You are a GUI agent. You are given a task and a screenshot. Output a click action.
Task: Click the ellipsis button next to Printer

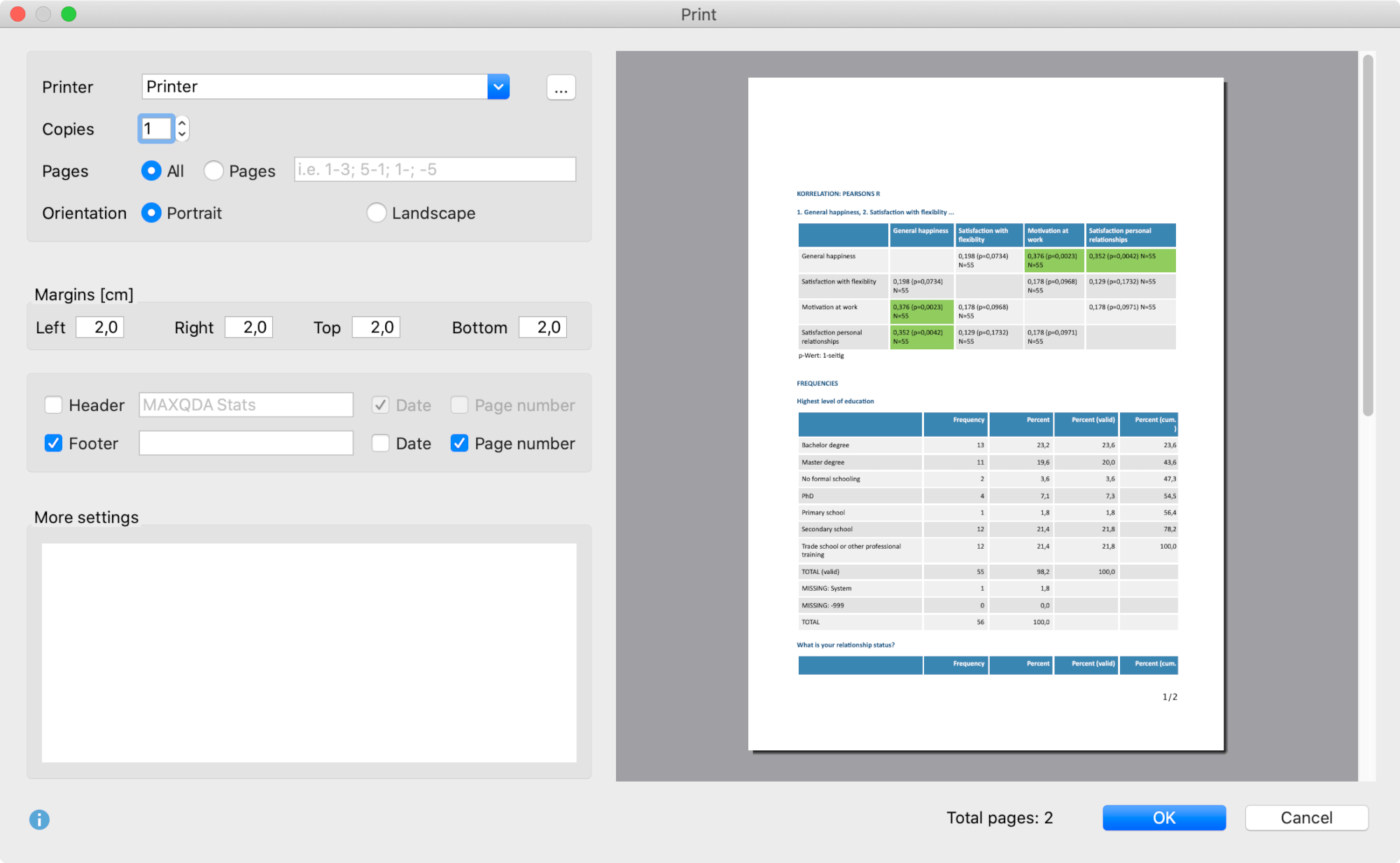pyautogui.click(x=561, y=87)
